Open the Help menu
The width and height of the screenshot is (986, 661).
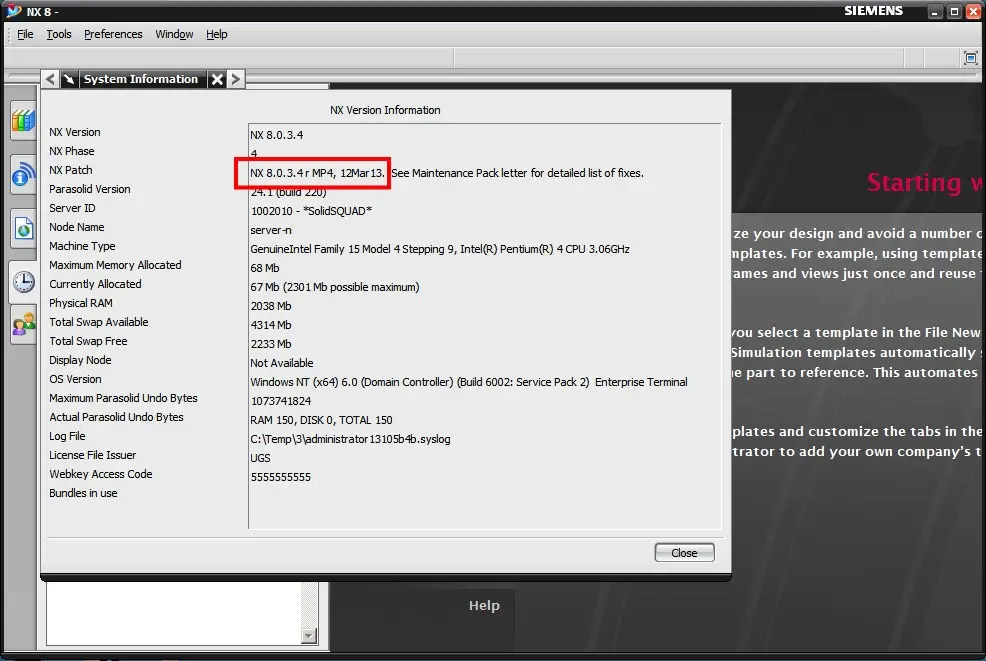point(217,34)
